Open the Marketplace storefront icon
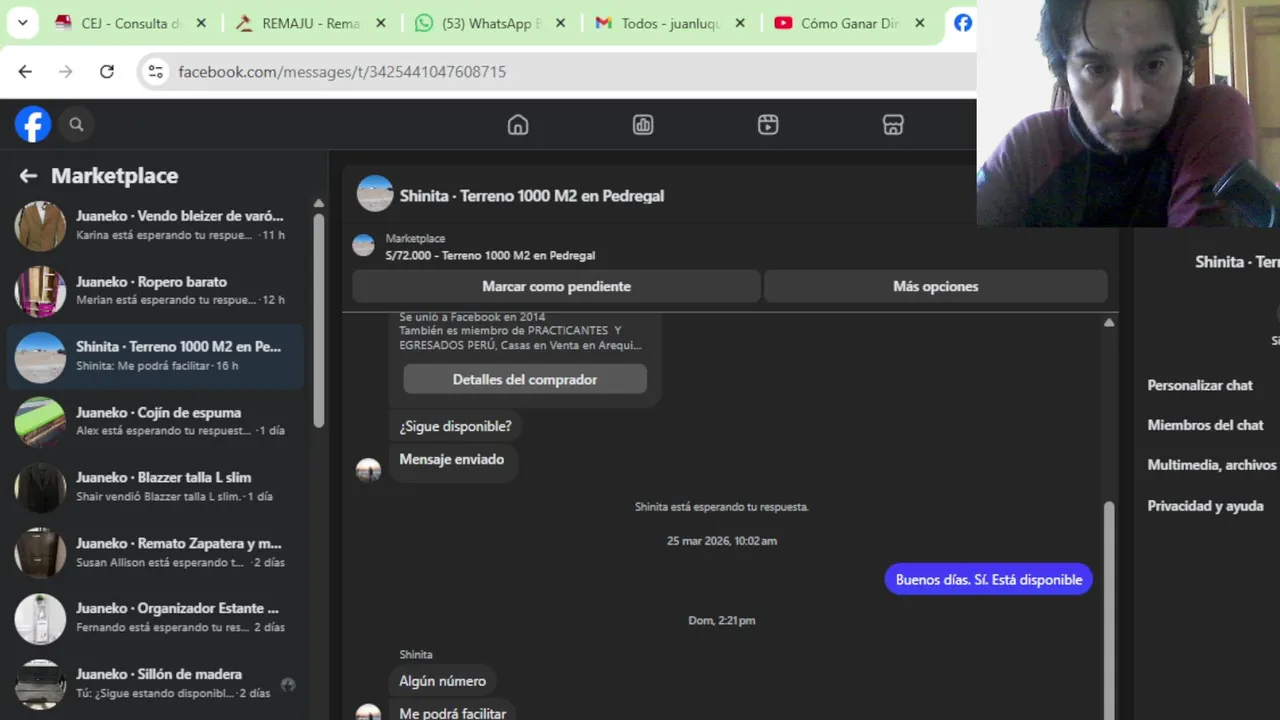 point(893,125)
